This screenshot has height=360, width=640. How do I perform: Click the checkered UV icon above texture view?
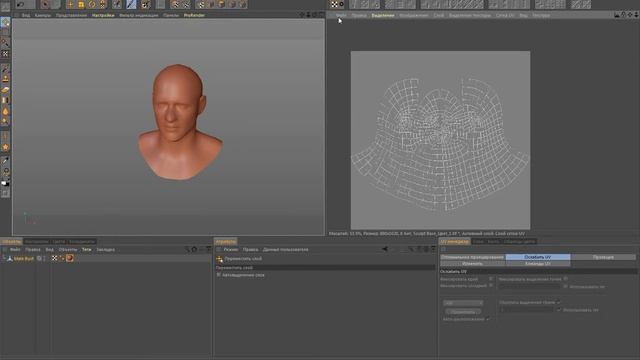[334, 4]
